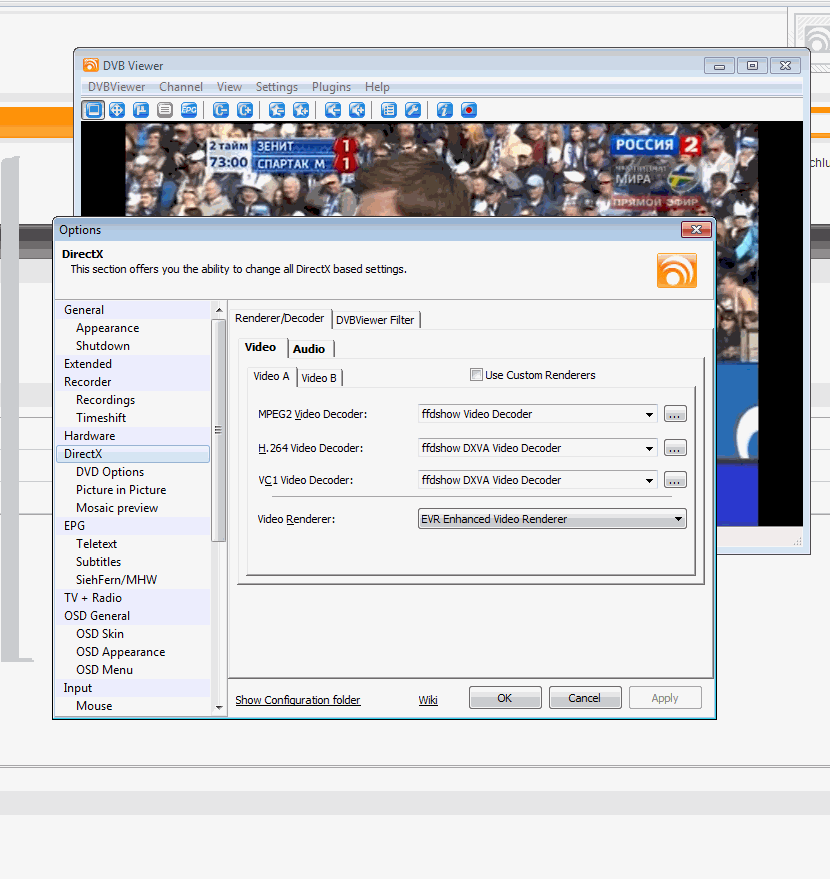Viewport: 830px width, 879px height.
Task: Open VC1 decoder properties ellipsis button
Action: point(675,480)
